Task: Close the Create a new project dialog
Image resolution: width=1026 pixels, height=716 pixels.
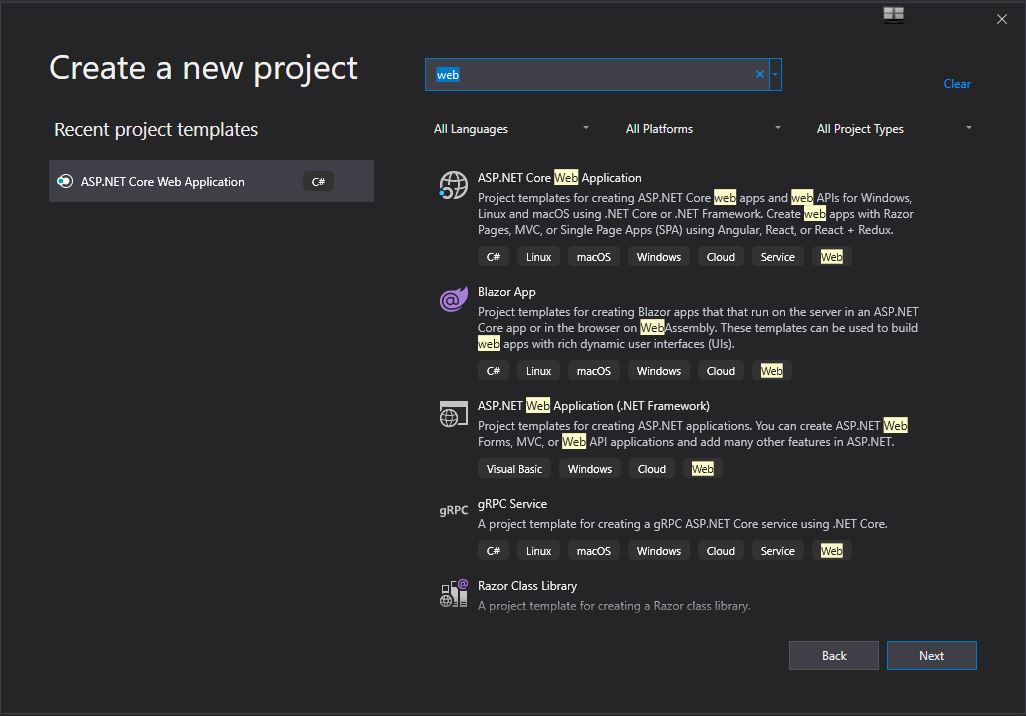Action: 1002,19
